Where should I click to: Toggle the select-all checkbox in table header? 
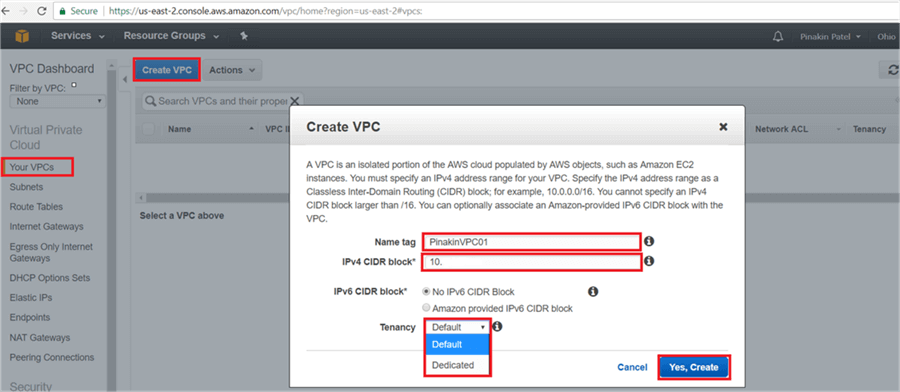coord(148,129)
